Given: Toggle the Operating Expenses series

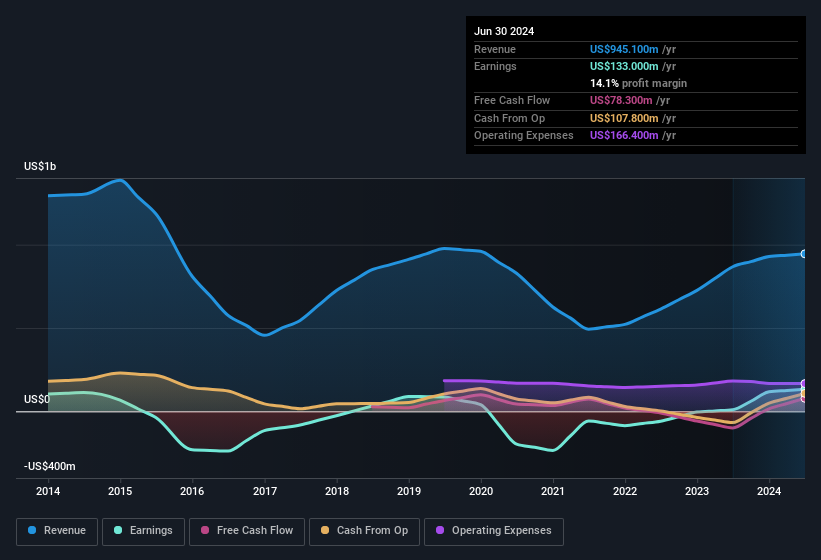Looking at the screenshot, I should click(x=494, y=531).
